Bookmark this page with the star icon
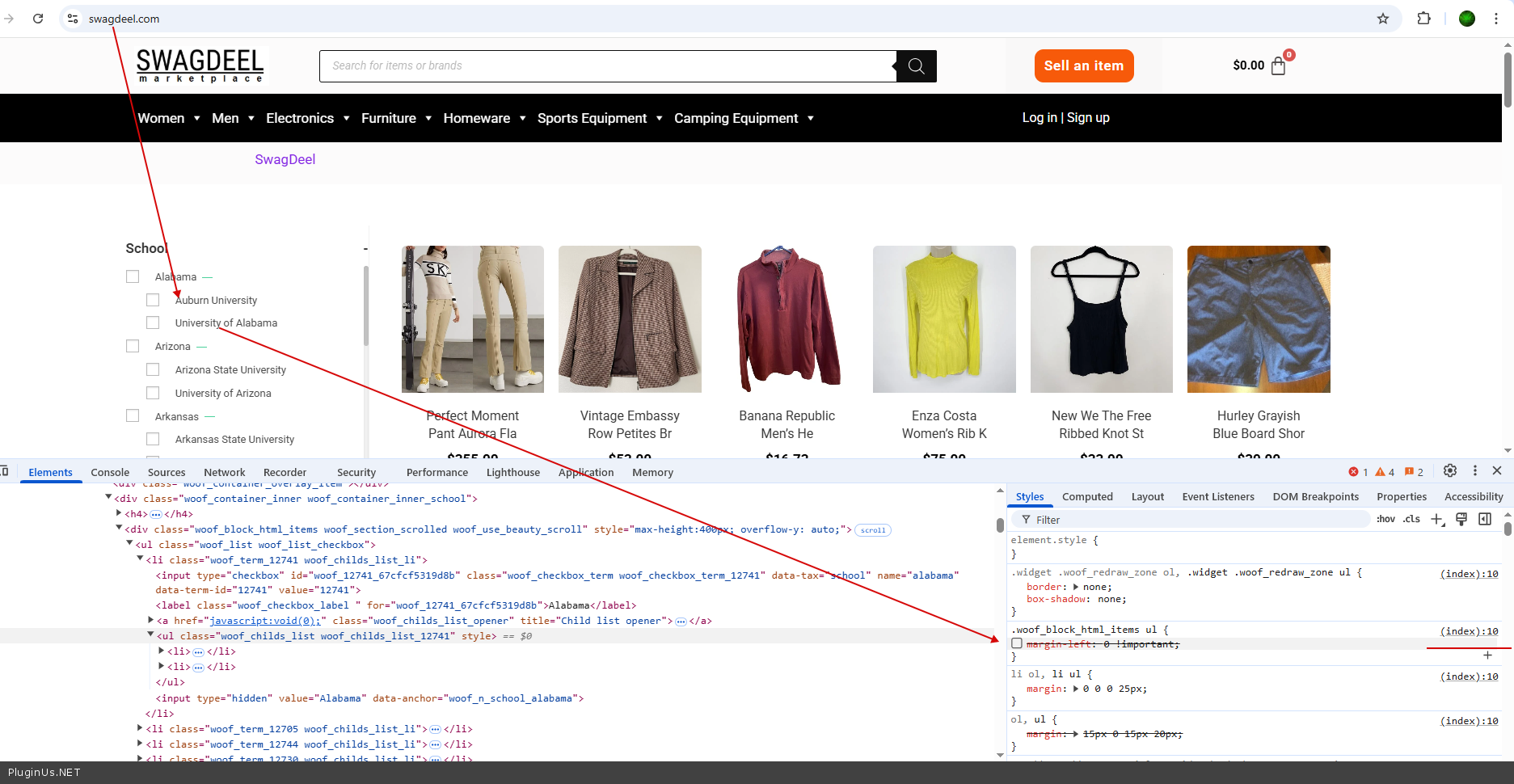This screenshot has width=1514, height=784. (x=1383, y=19)
